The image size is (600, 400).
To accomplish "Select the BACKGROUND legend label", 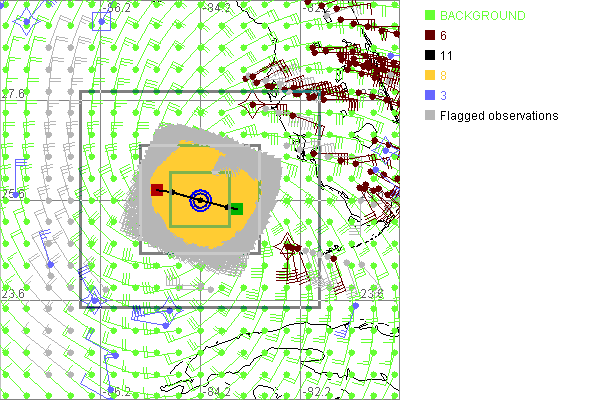I will pos(483,16).
